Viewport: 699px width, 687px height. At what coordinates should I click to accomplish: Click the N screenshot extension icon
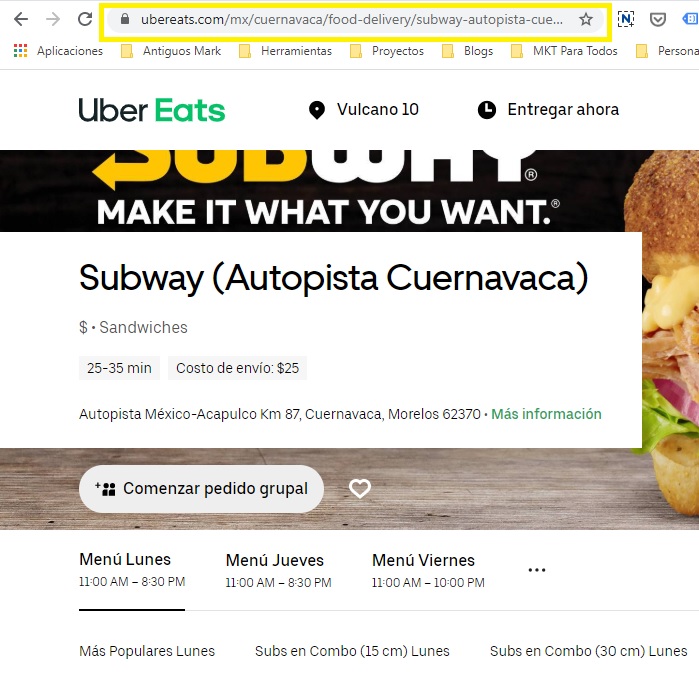pyautogui.click(x=626, y=19)
